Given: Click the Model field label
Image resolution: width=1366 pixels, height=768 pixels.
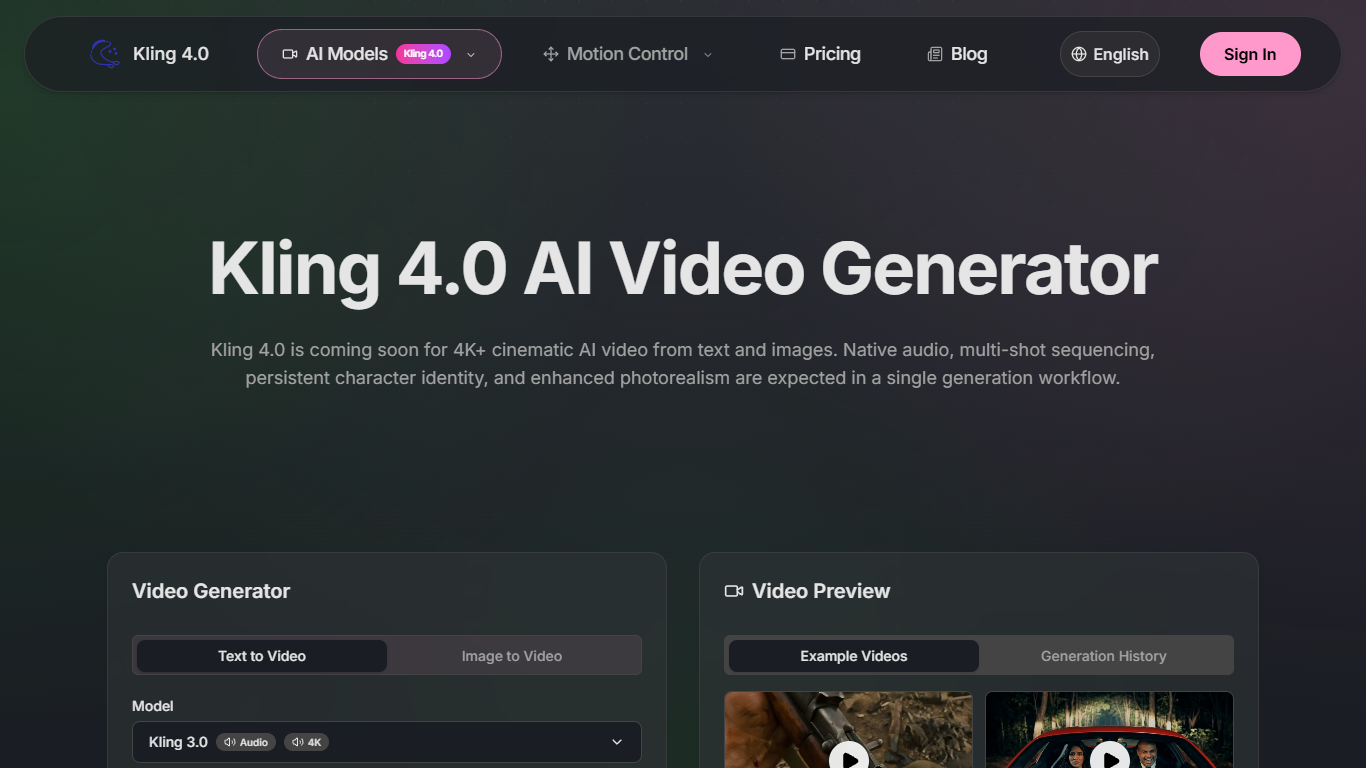Looking at the screenshot, I should point(153,706).
